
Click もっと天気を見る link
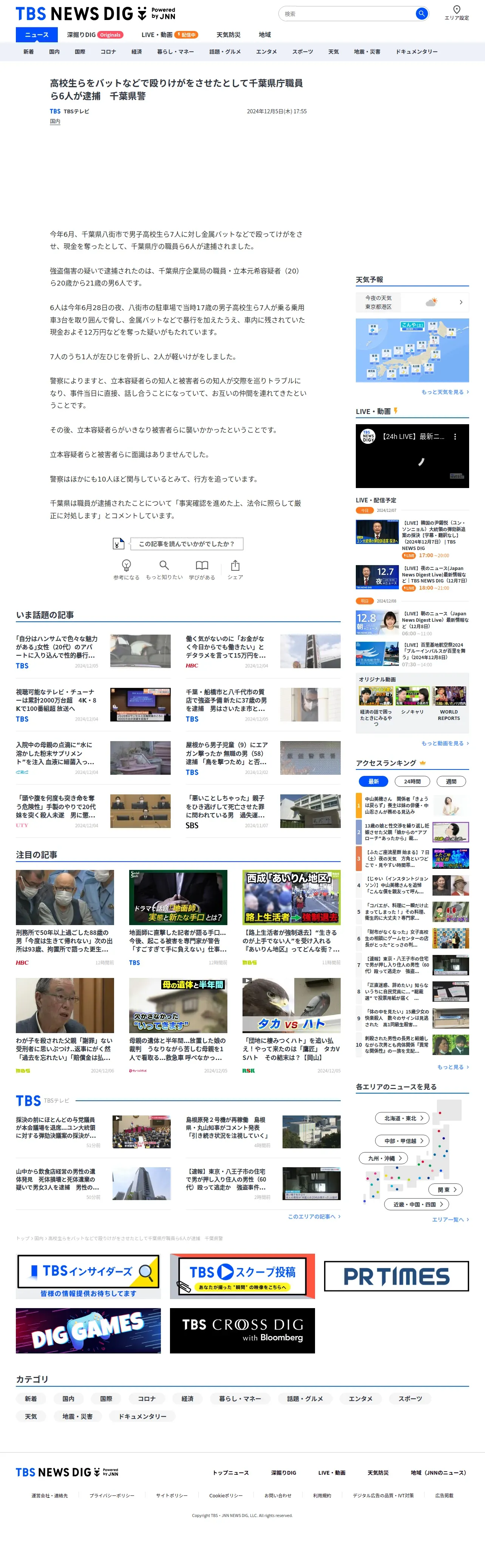[445, 392]
